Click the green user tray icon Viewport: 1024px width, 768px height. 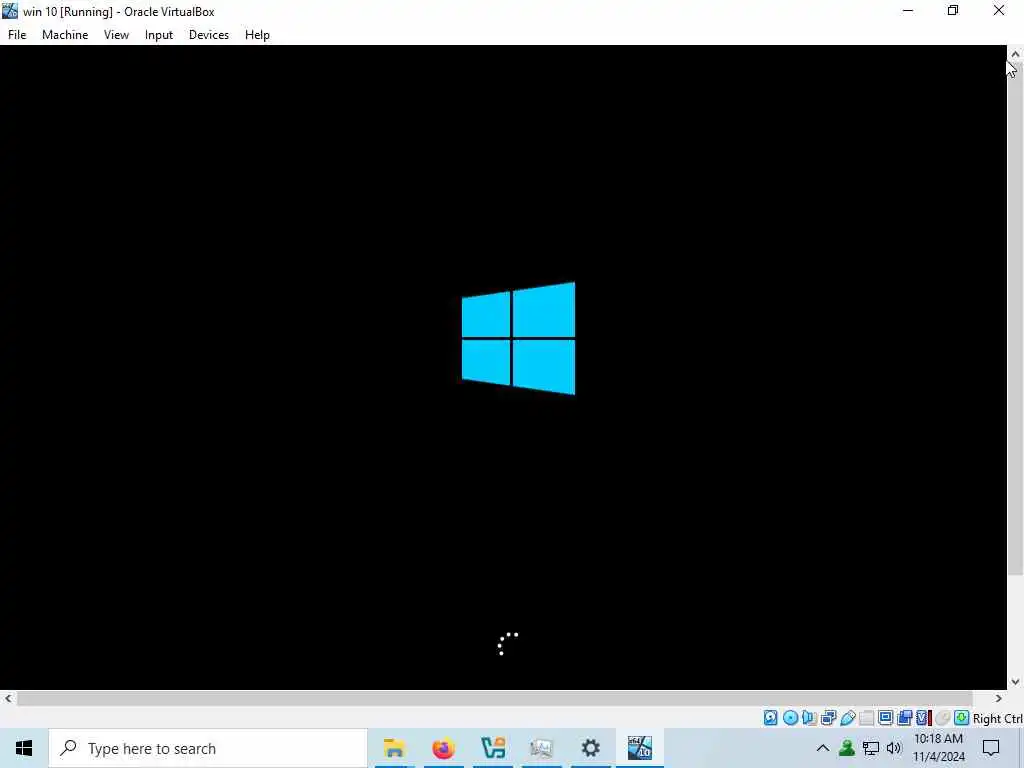click(847, 748)
